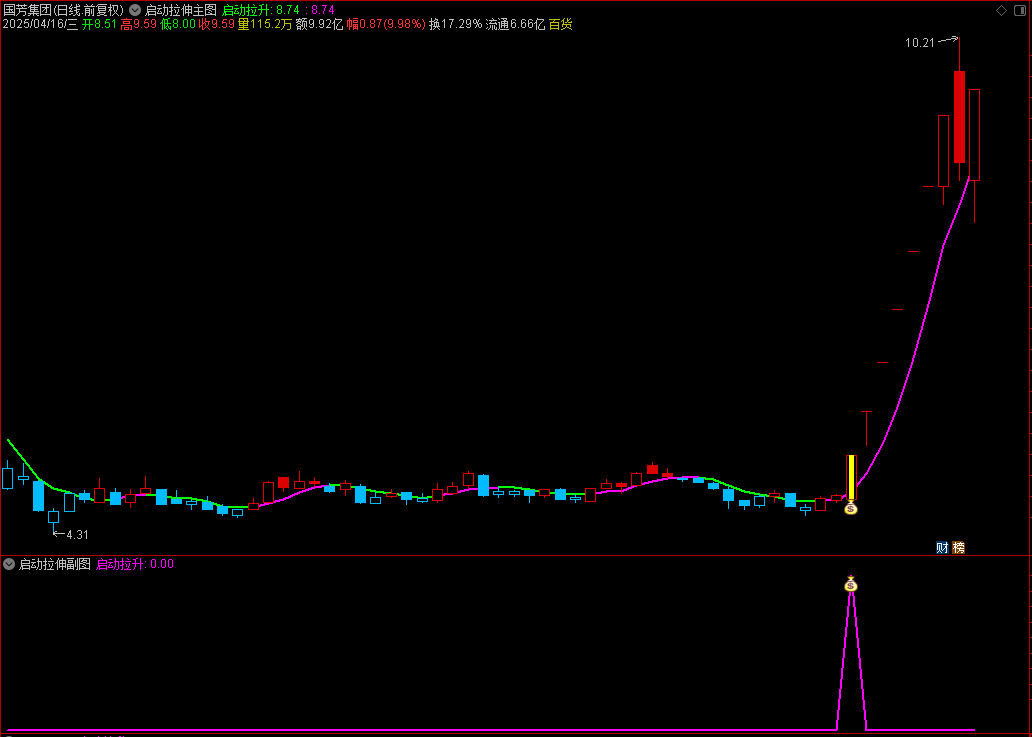Click the money bag icon below the yellow candle
Screen dimensions: 1032x737
tap(850, 507)
